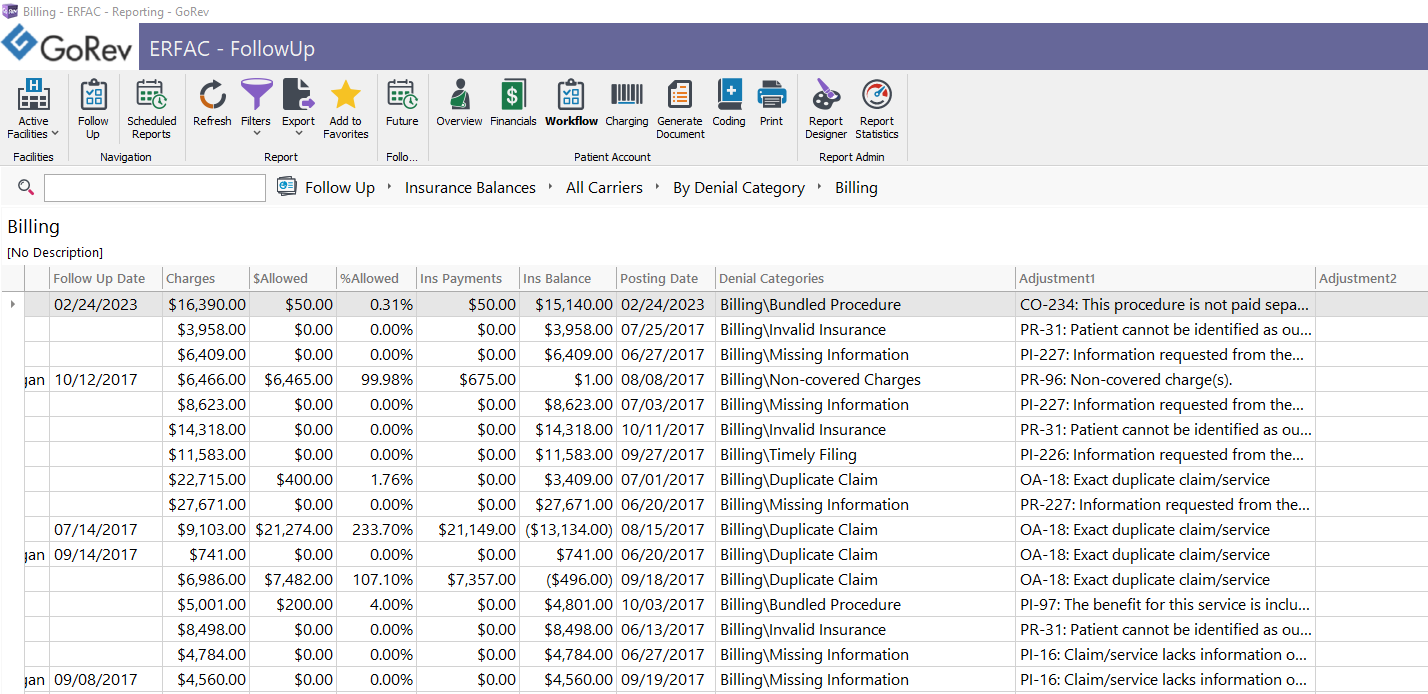Select 'CO-234: This procedure is not paid' cell
Screen dimensions: 1428x694
(1166, 304)
